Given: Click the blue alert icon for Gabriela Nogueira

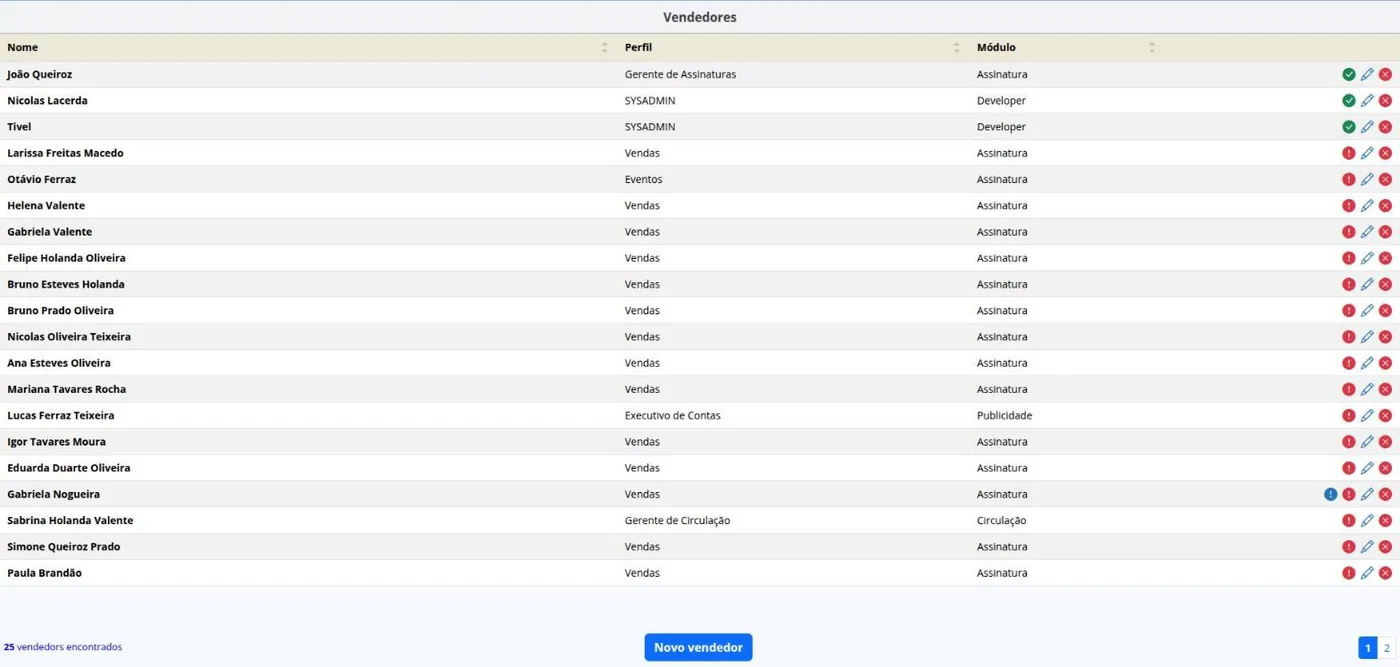Looking at the screenshot, I should tap(1330, 494).
